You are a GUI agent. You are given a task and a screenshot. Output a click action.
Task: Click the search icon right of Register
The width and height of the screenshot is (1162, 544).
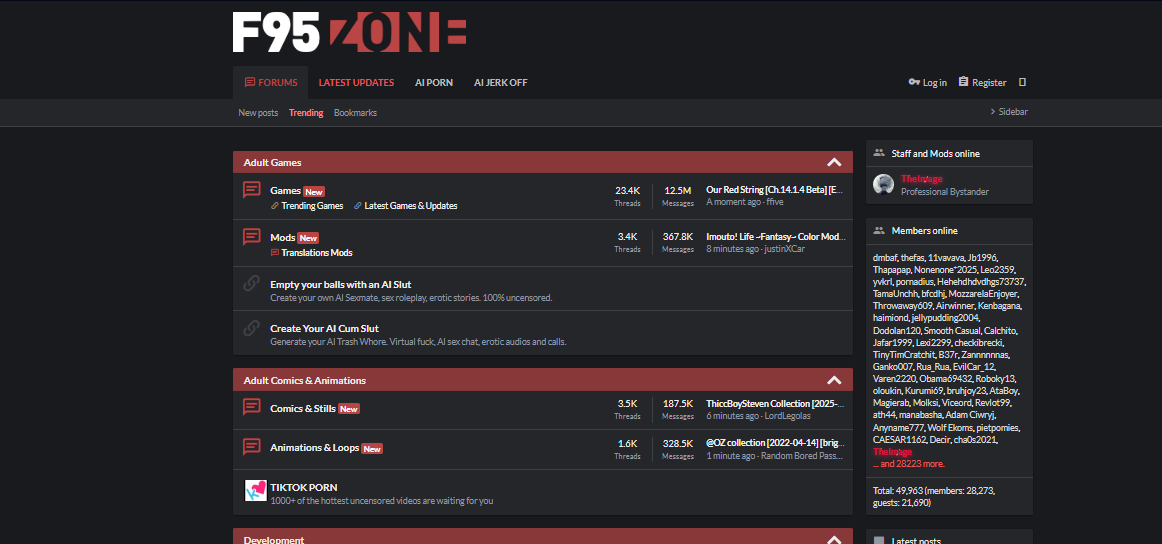[1023, 82]
